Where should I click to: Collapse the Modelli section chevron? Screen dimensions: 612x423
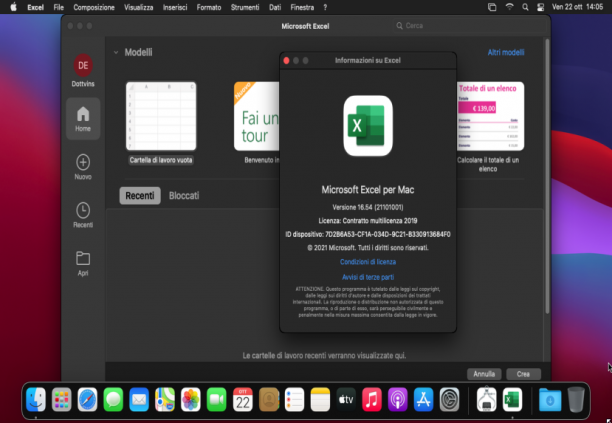(x=116, y=52)
